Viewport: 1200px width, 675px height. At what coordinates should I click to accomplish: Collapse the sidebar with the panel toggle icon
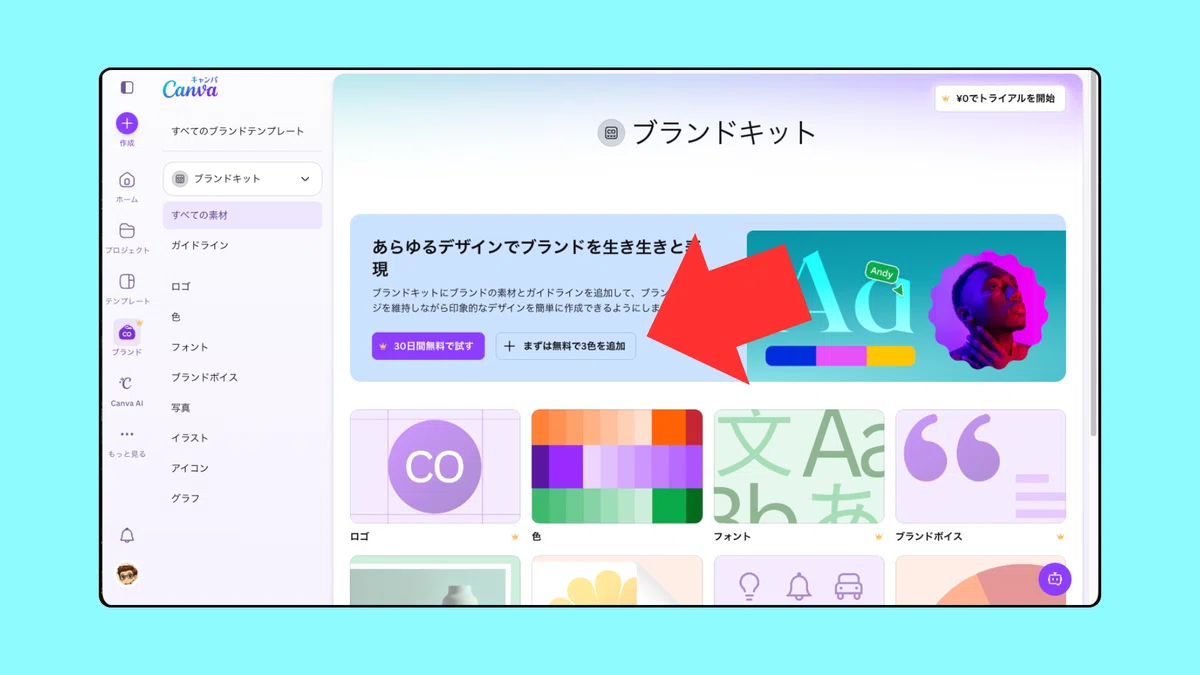point(127,88)
